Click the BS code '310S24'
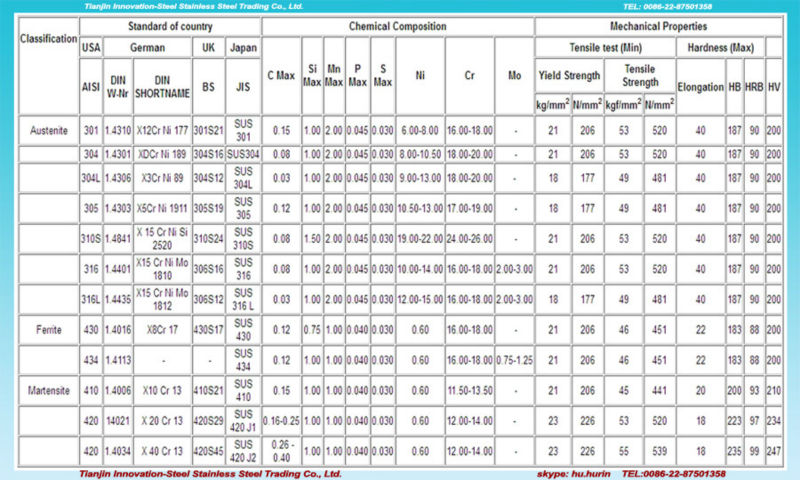This screenshot has height=480, width=800. point(208,239)
